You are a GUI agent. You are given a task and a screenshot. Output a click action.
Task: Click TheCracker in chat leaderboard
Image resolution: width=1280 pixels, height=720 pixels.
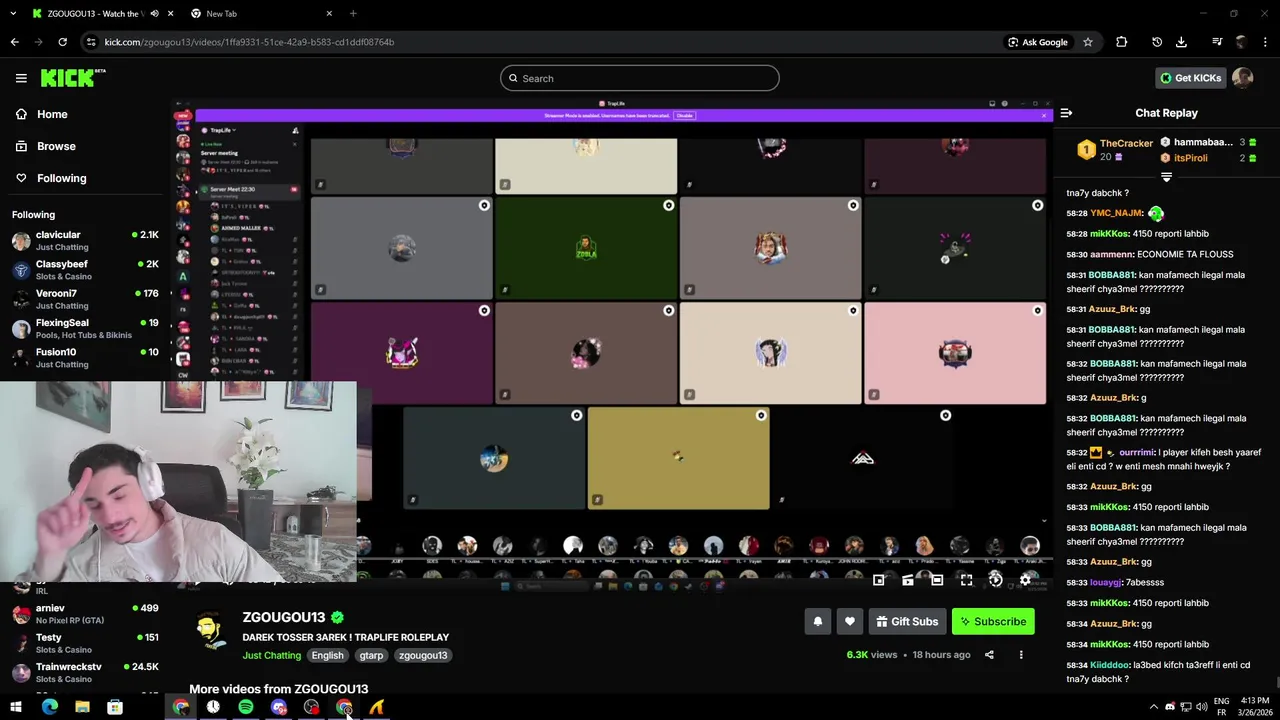1126,143
